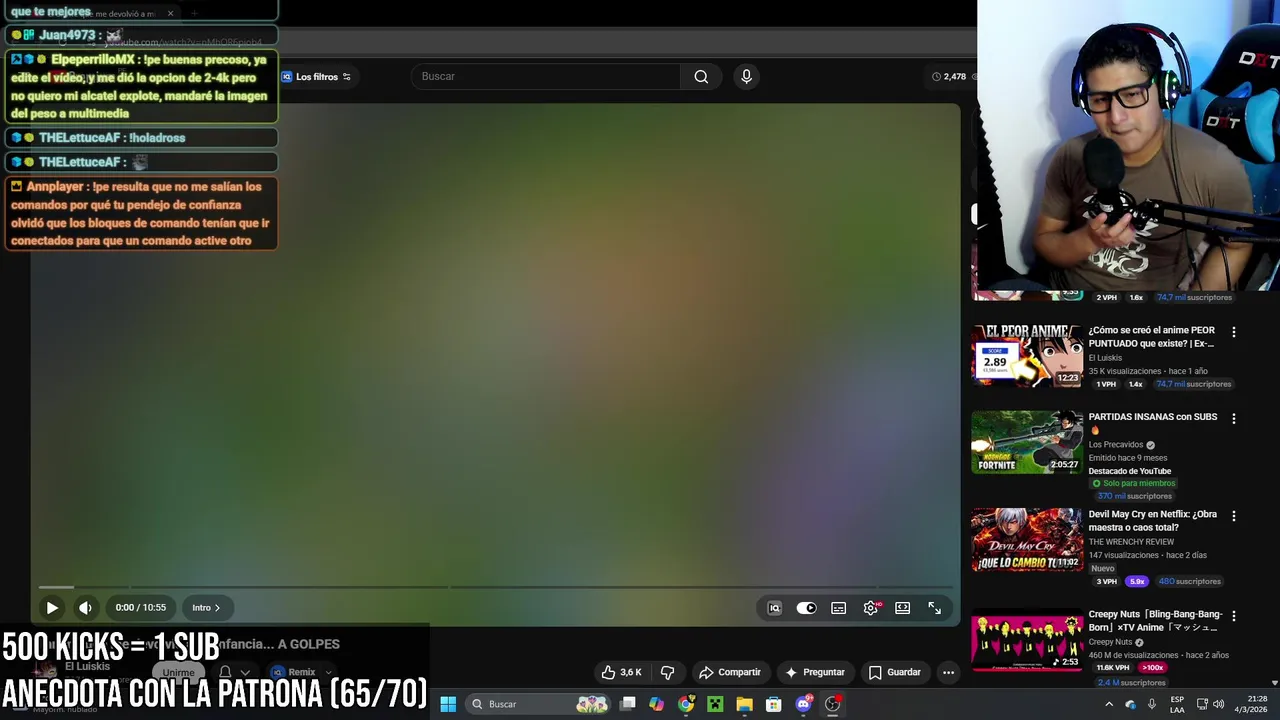Open Google Chrome from the taskbar
The width and height of the screenshot is (1280, 720).
[686, 704]
